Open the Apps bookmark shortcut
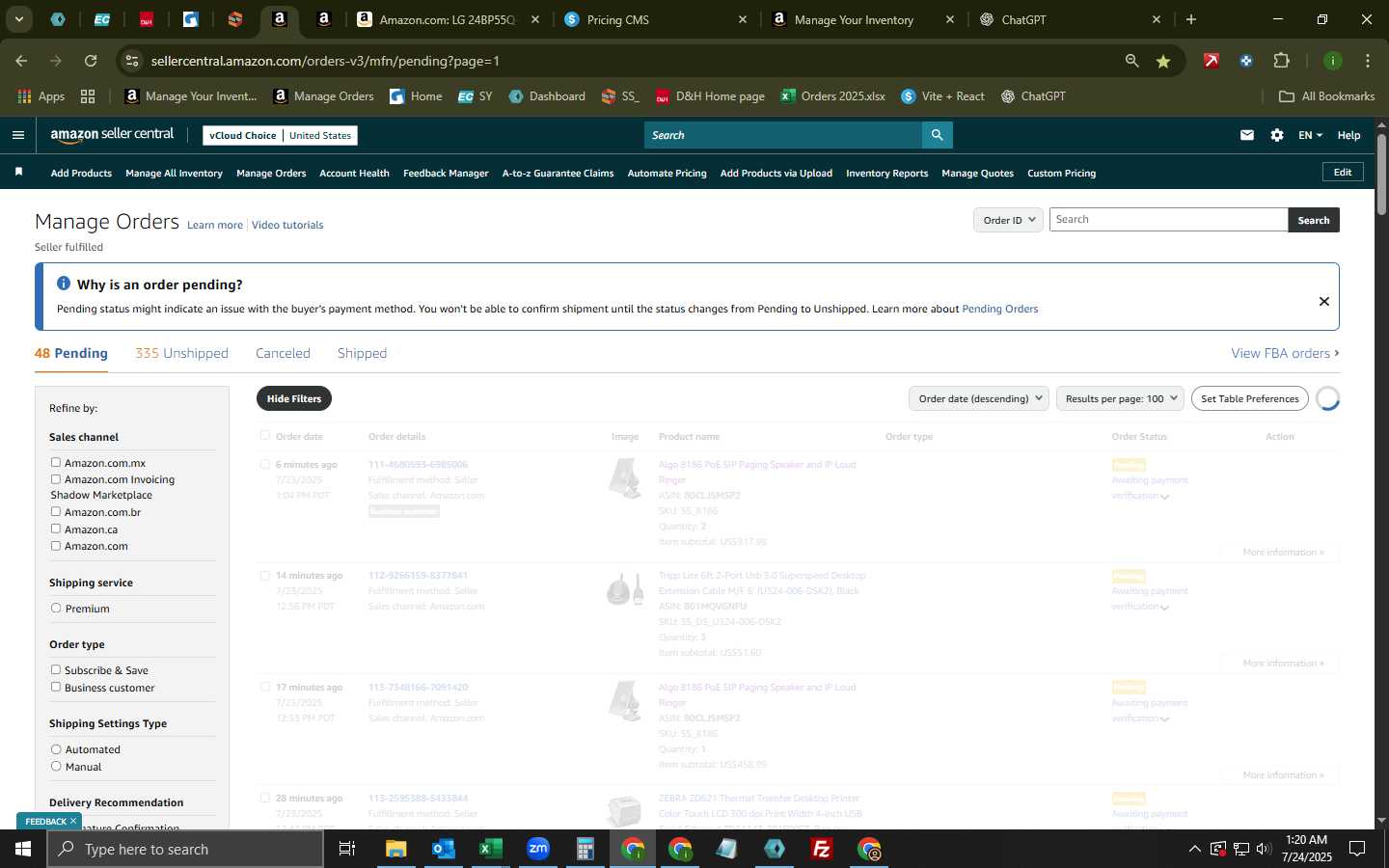 tap(41, 96)
